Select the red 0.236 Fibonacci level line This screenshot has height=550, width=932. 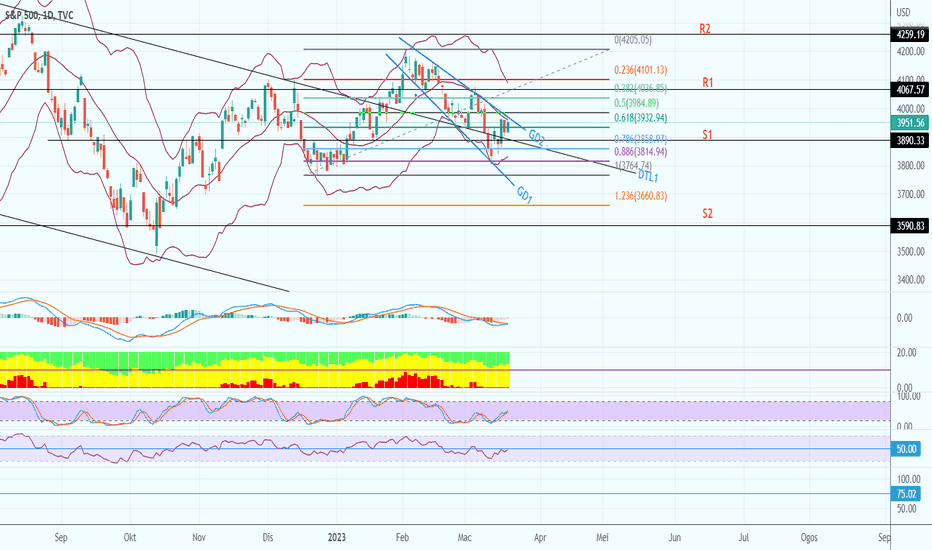tap(456, 79)
